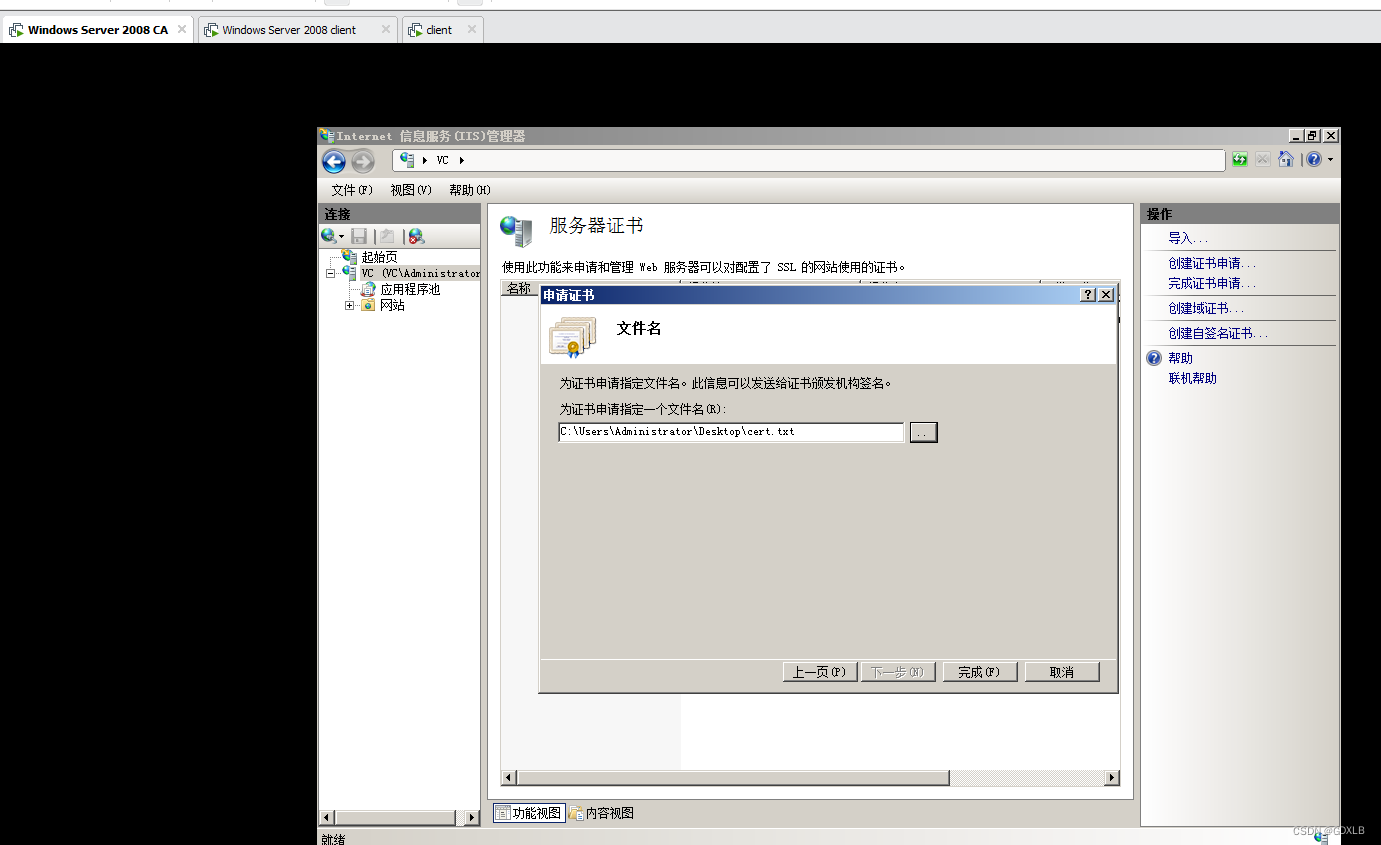Open Help via the blue question mark in the top toolbar

pos(1314,159)
